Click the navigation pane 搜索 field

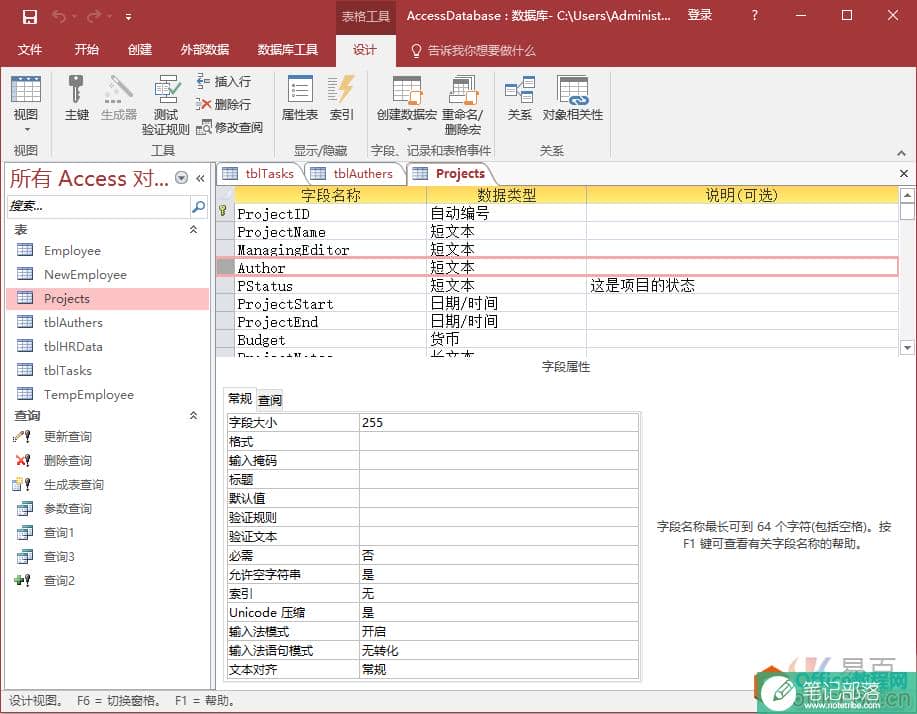pyautogui.click(x=98, y=206)
